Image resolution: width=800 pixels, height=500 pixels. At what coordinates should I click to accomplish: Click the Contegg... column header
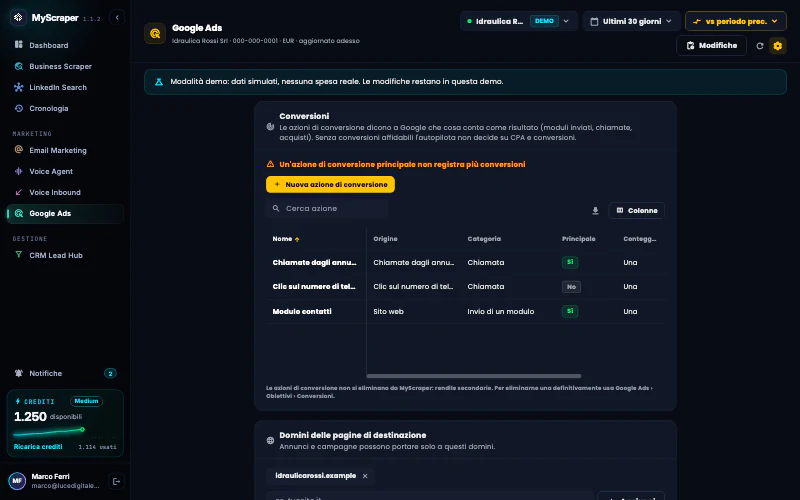click(640, 239)
